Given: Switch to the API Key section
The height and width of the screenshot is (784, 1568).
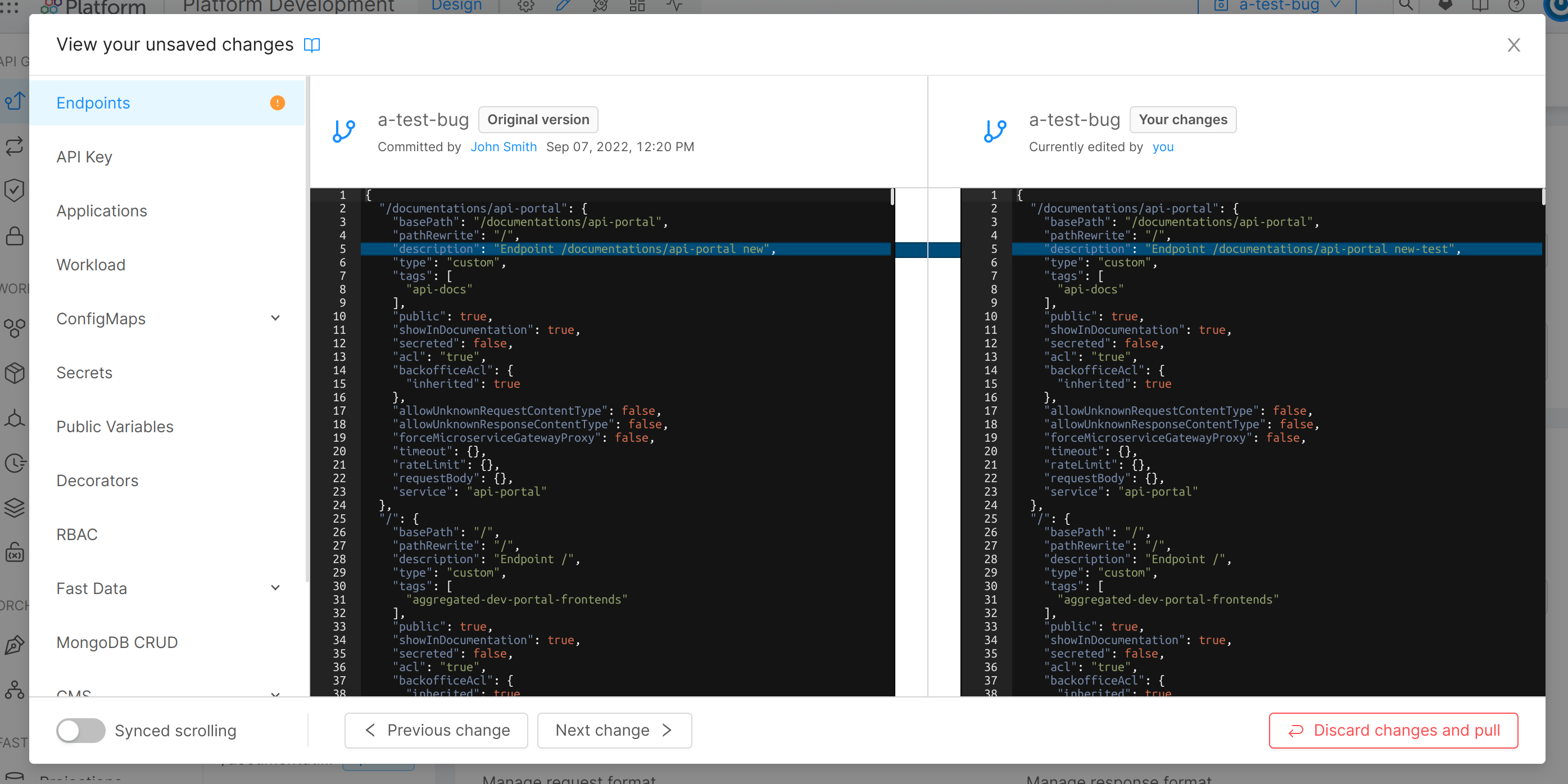Looking at the screenshot, I should pyautogui.click(x=84, y=156).
